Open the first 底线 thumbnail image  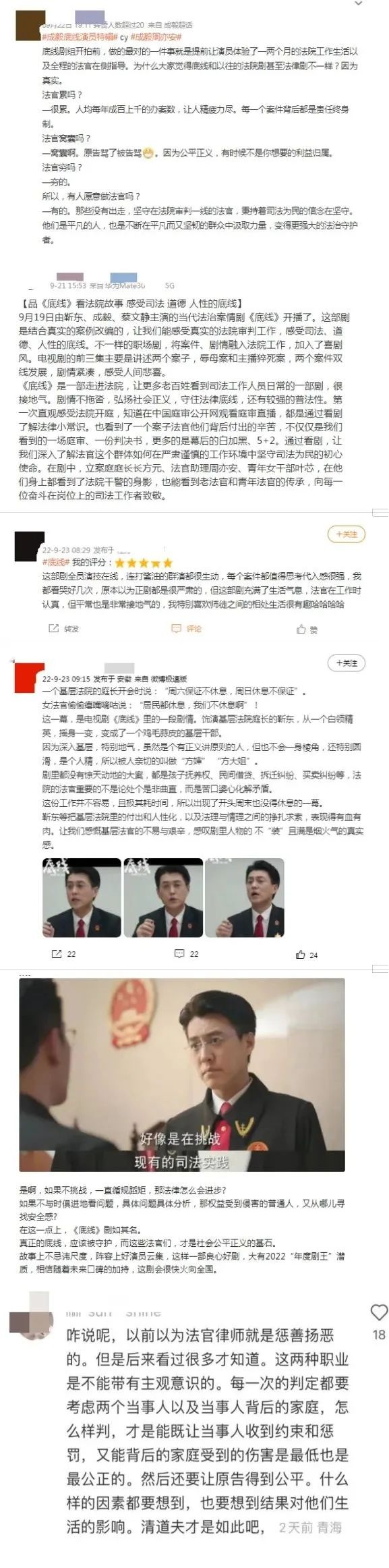82,897
